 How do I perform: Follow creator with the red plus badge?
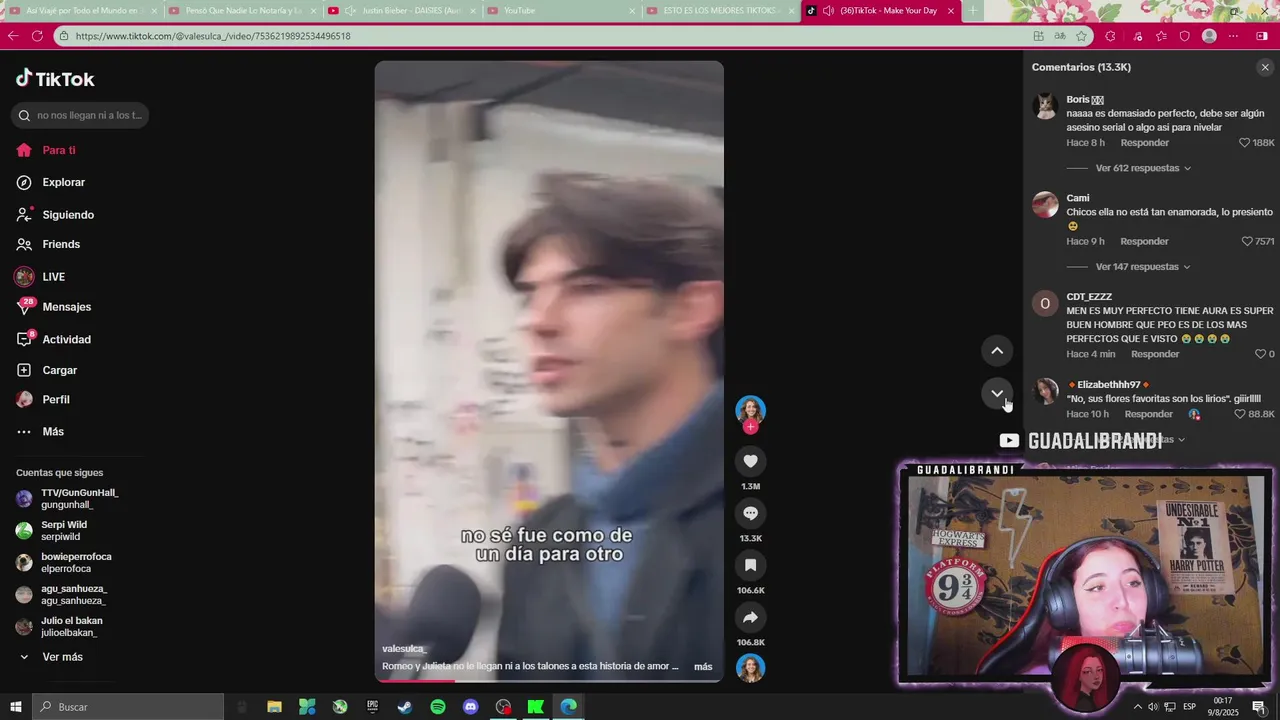pos(750,427)
